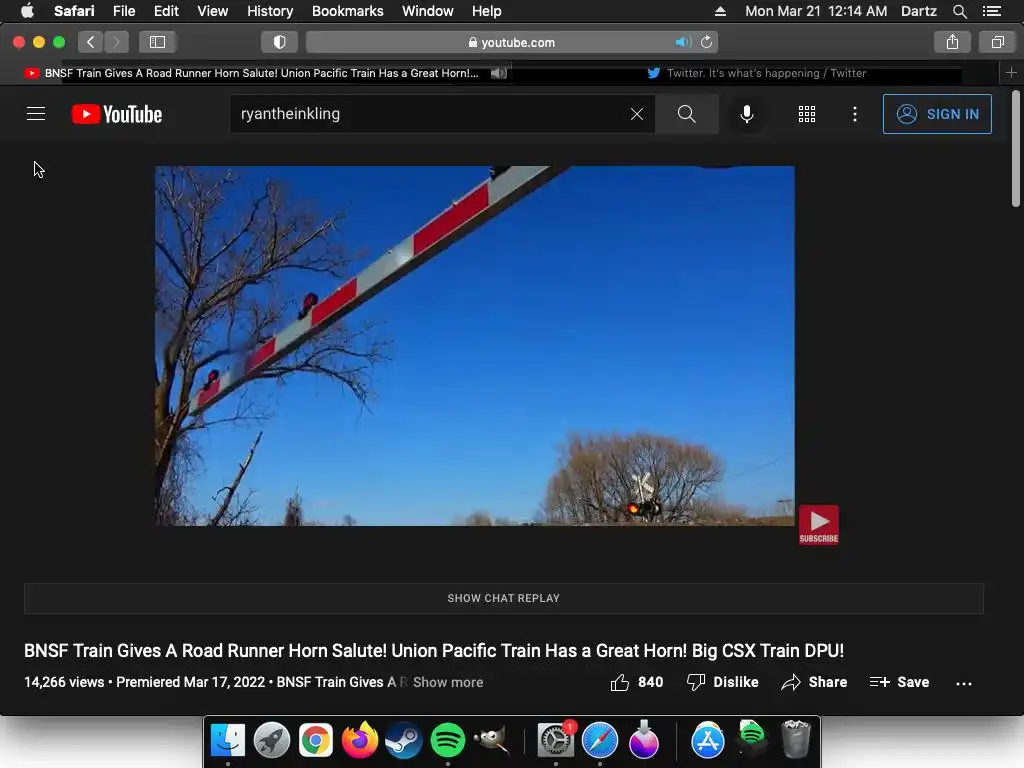Open the YouTube hamburger guide menu

[x=36, y=114]
